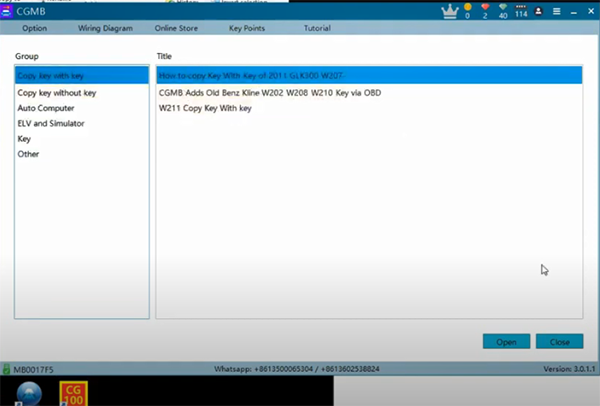Click the gold coin balance icon
The height and width of the screenshot is (406, 600).
click(x=466, y=10)
